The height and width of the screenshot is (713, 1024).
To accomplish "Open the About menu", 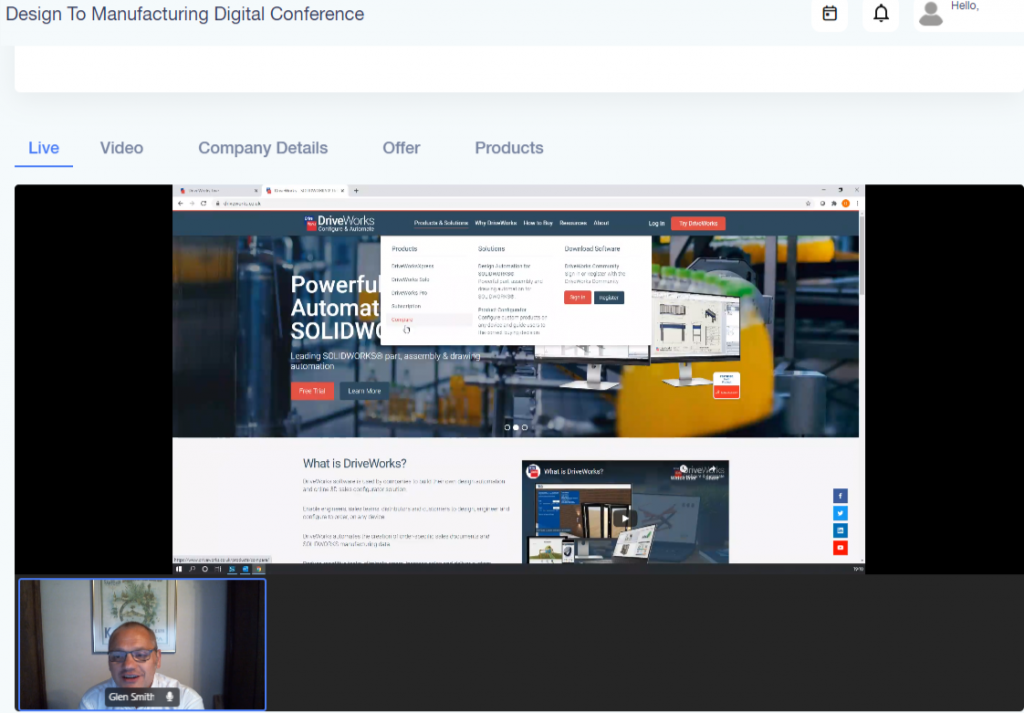I will (x=601, y=223).
